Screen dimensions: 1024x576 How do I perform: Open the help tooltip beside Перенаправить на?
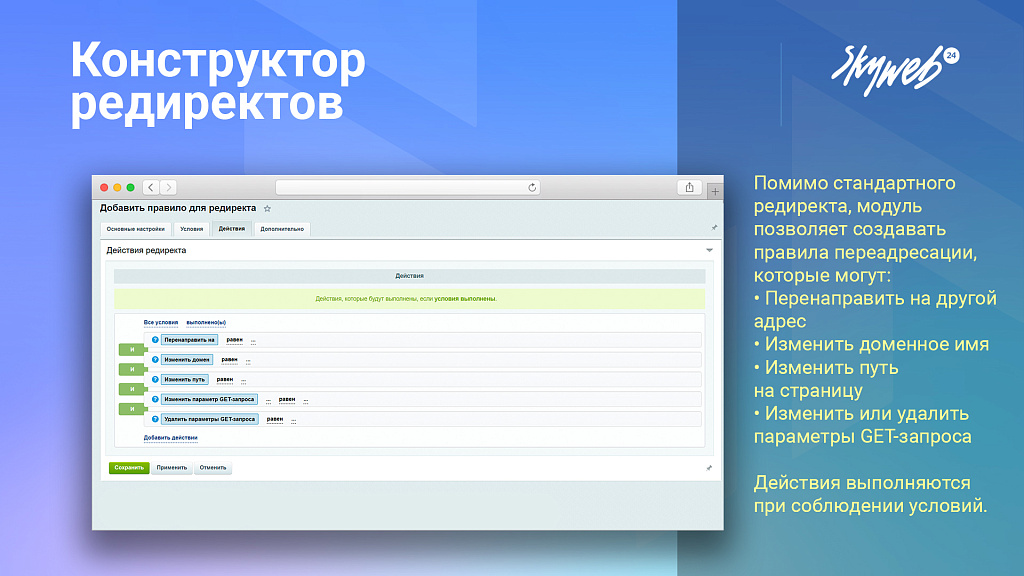(153, 340)
